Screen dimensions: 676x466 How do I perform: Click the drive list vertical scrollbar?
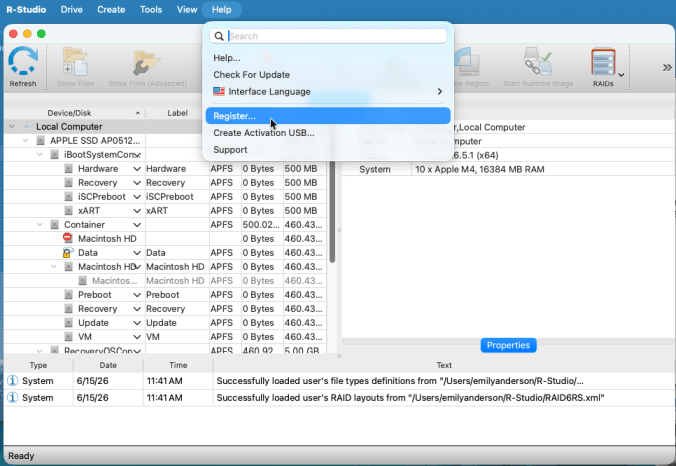tap(332, 211)
